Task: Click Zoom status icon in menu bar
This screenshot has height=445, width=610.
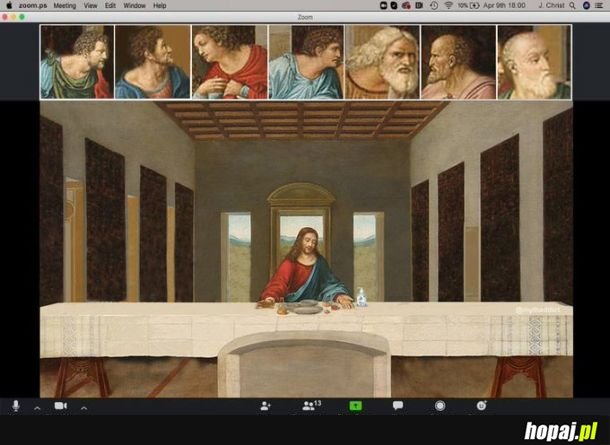Action: point(384,5)
